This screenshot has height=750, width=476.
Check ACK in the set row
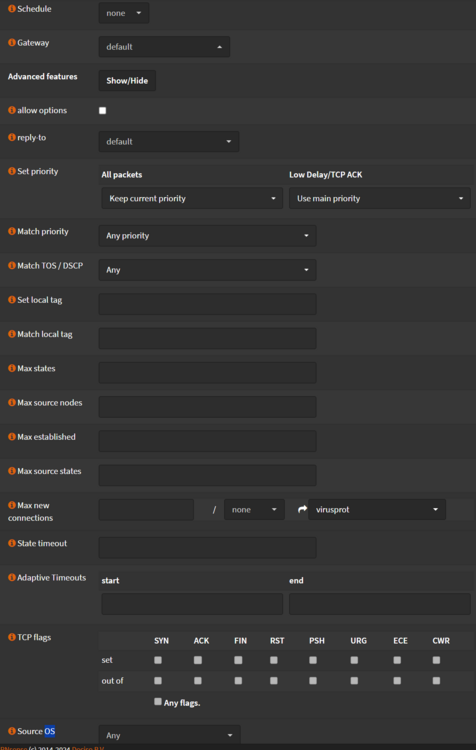pos(198,660)
